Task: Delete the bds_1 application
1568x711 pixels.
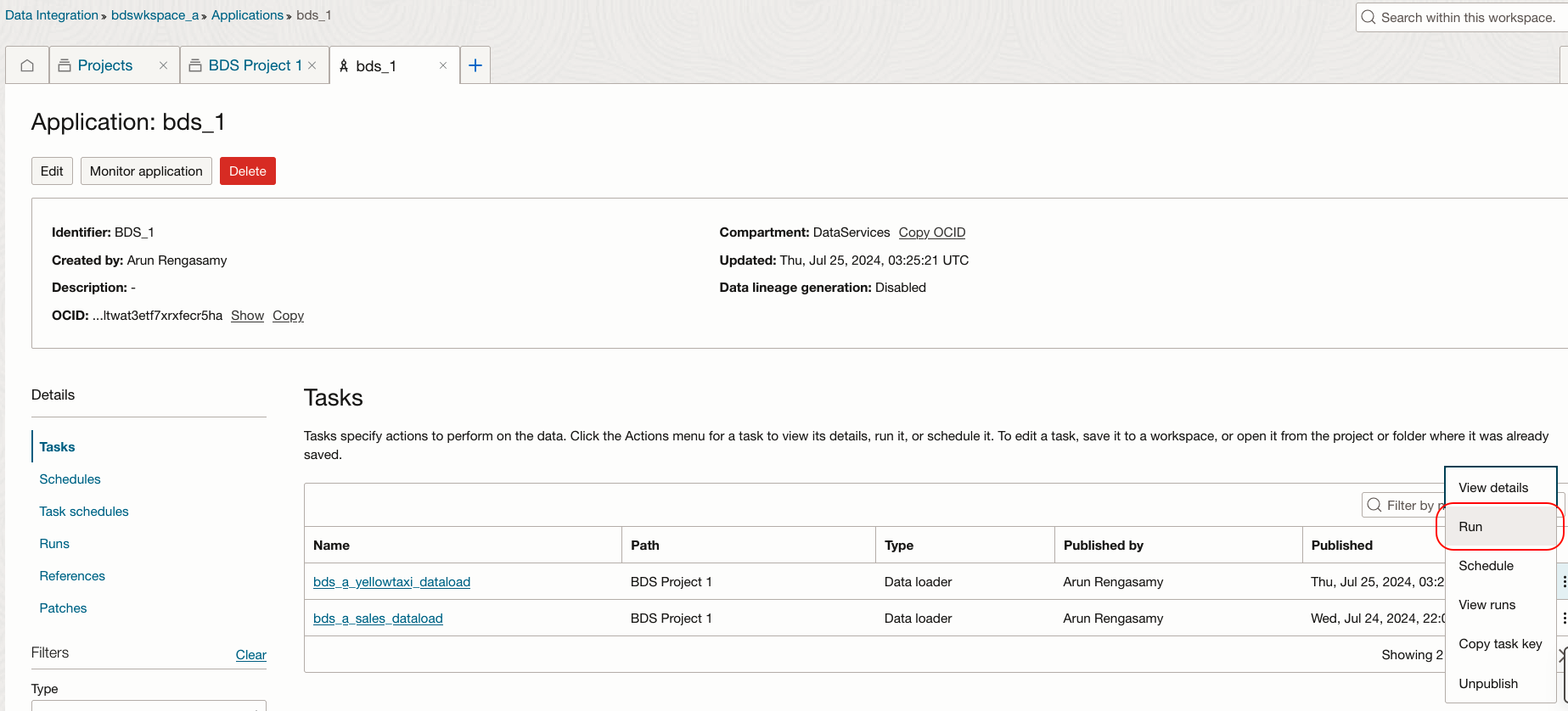Action: tap(247, 171)
